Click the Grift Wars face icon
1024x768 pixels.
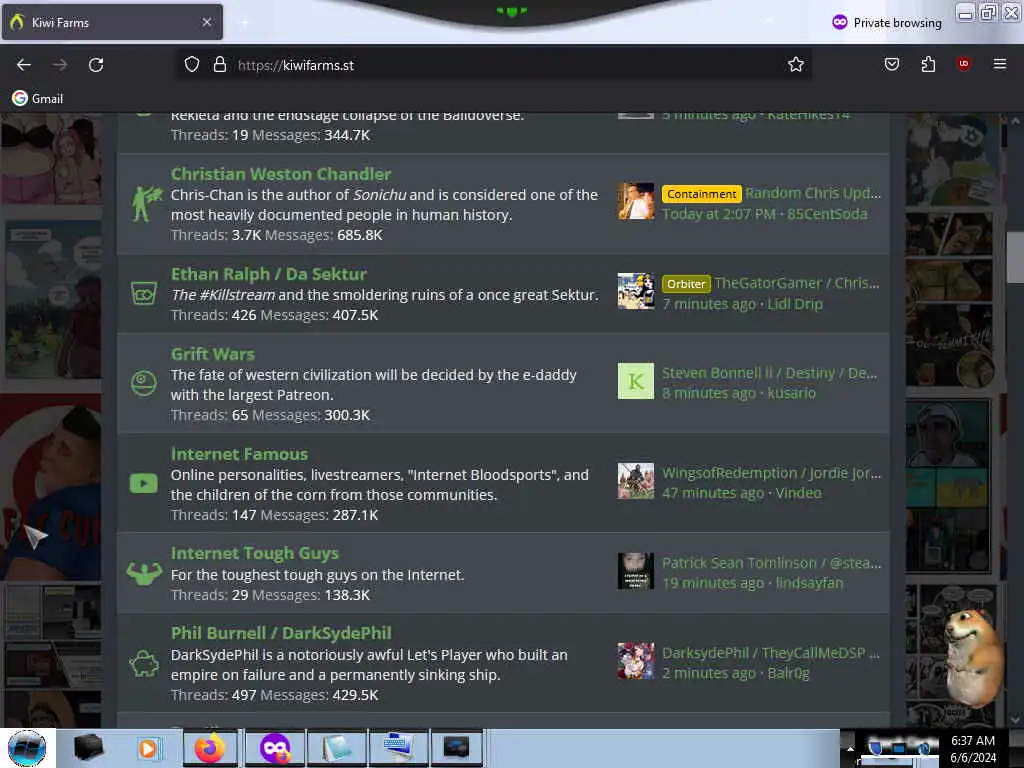pyautogui.click(x=144, y=383)
